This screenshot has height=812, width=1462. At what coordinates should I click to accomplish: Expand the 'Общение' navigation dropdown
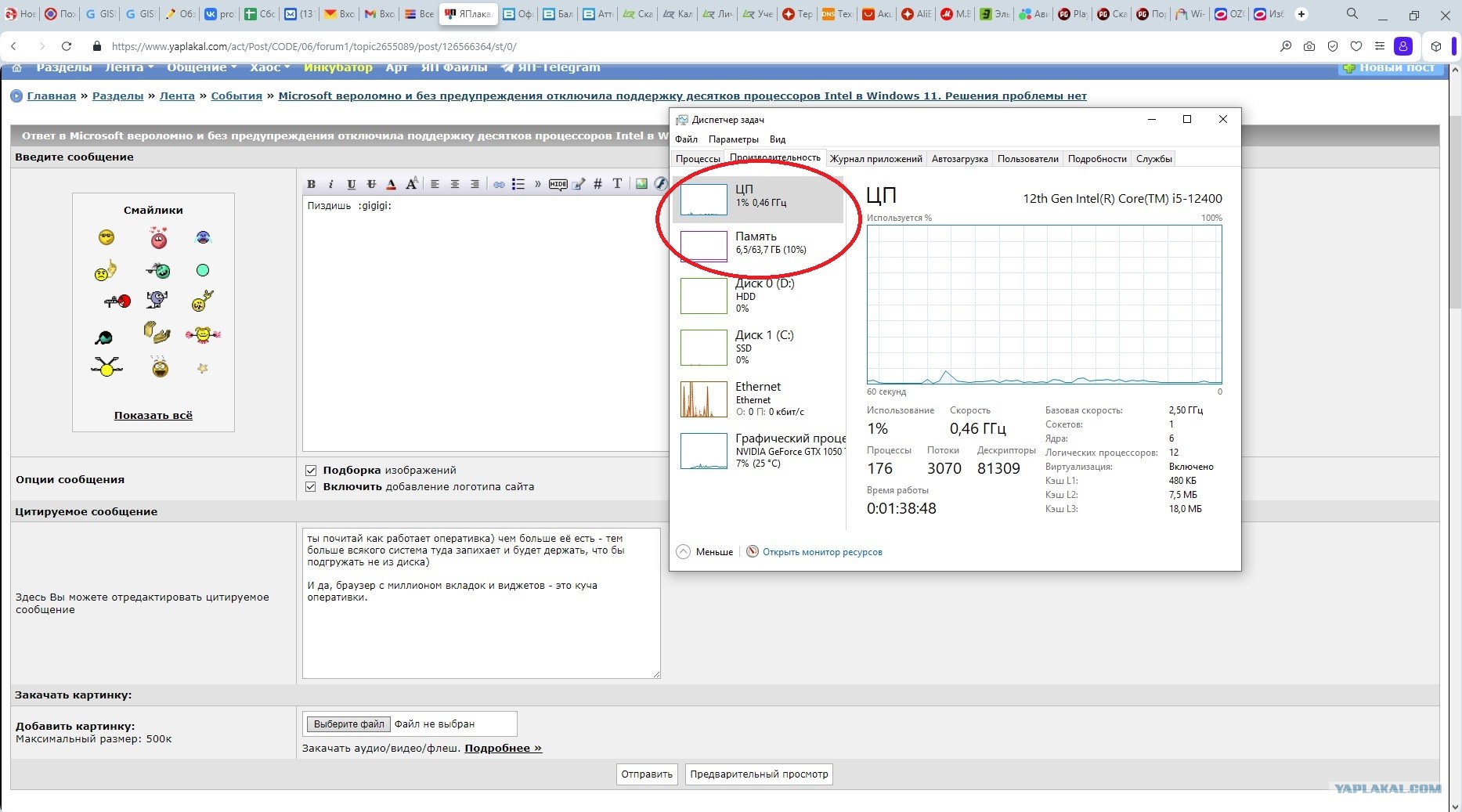202,67
